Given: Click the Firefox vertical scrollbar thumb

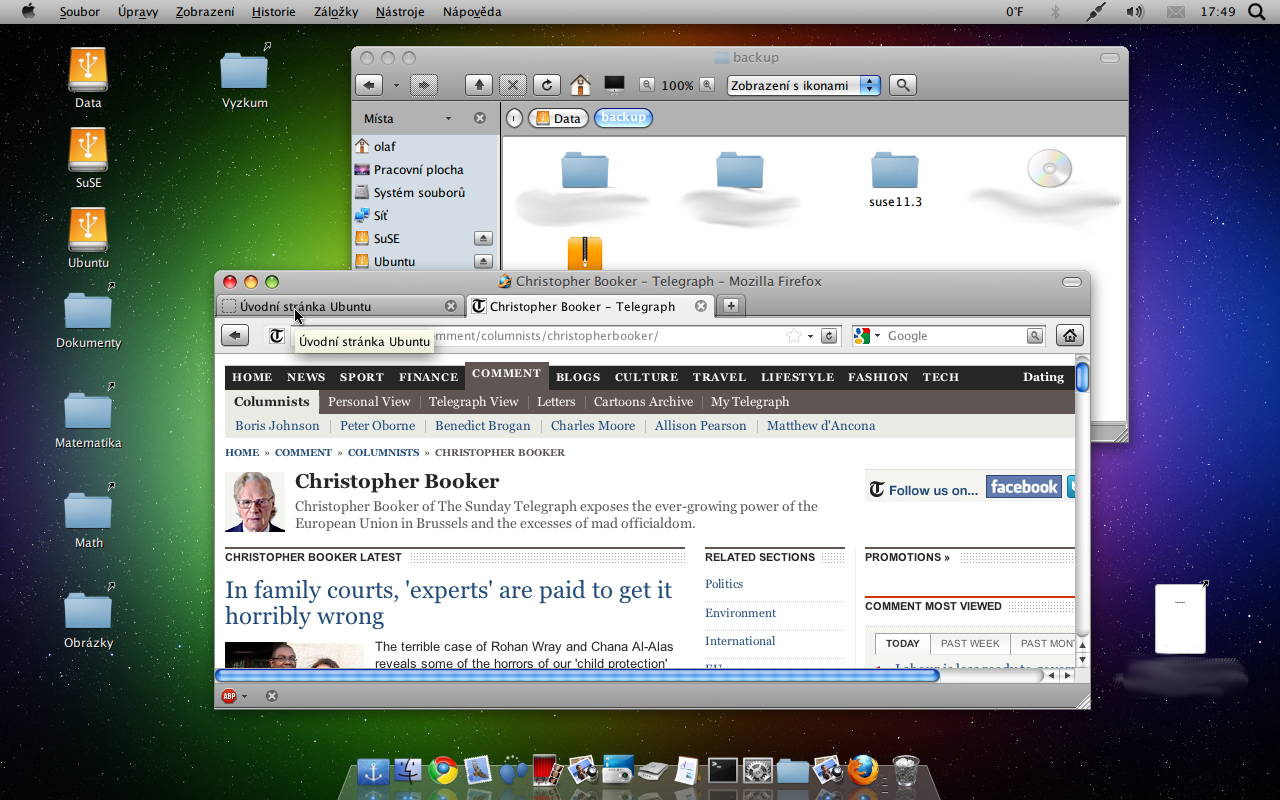Looking at the screenshot, I should (x=1082, y=378).
